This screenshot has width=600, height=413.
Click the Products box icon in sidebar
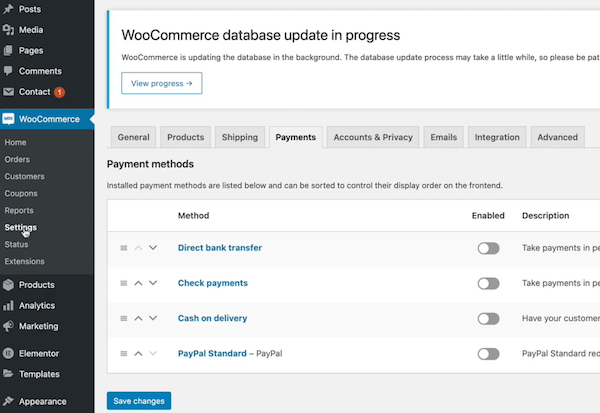[9, 285]
